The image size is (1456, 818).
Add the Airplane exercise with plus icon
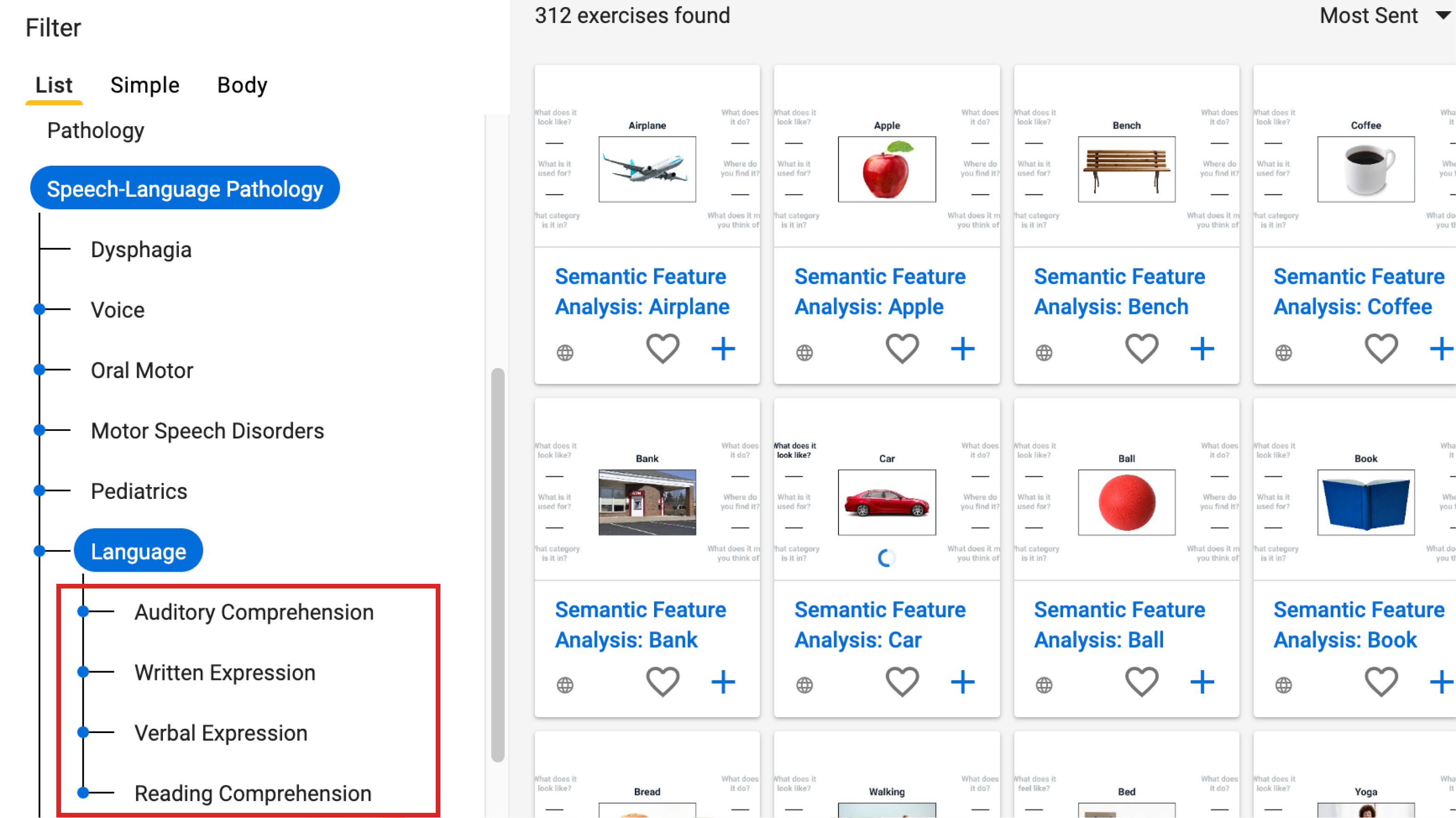pyautogui.click(x=723, y=349)
